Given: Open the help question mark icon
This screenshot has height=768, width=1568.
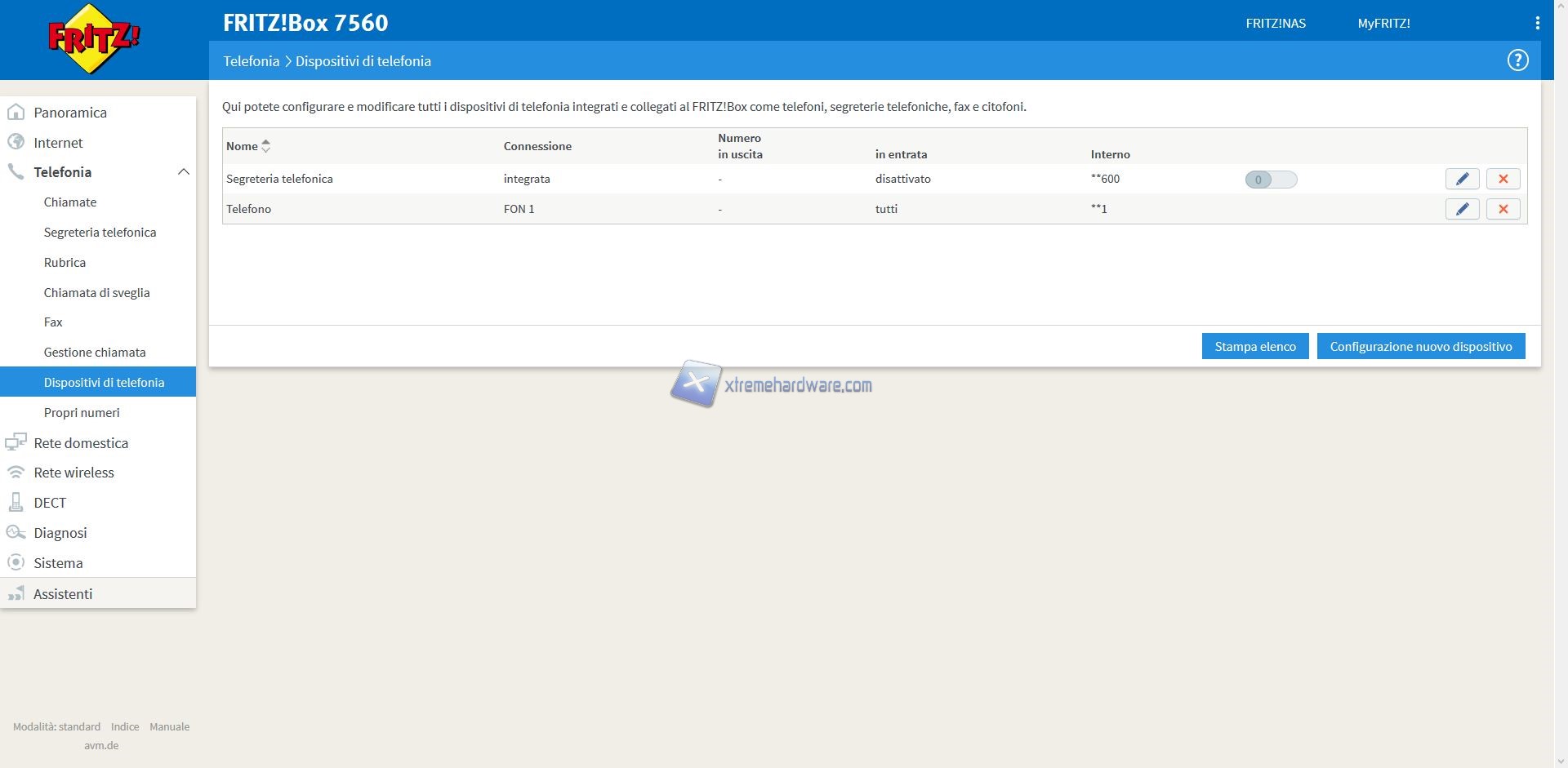Looking at the screenshot, I should [1517, 60].
